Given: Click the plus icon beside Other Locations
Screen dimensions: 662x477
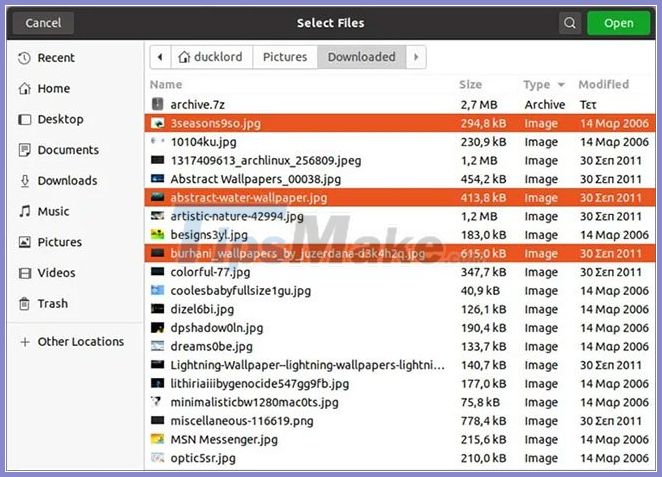Looking at the screenshot, I should coord(25,341).
